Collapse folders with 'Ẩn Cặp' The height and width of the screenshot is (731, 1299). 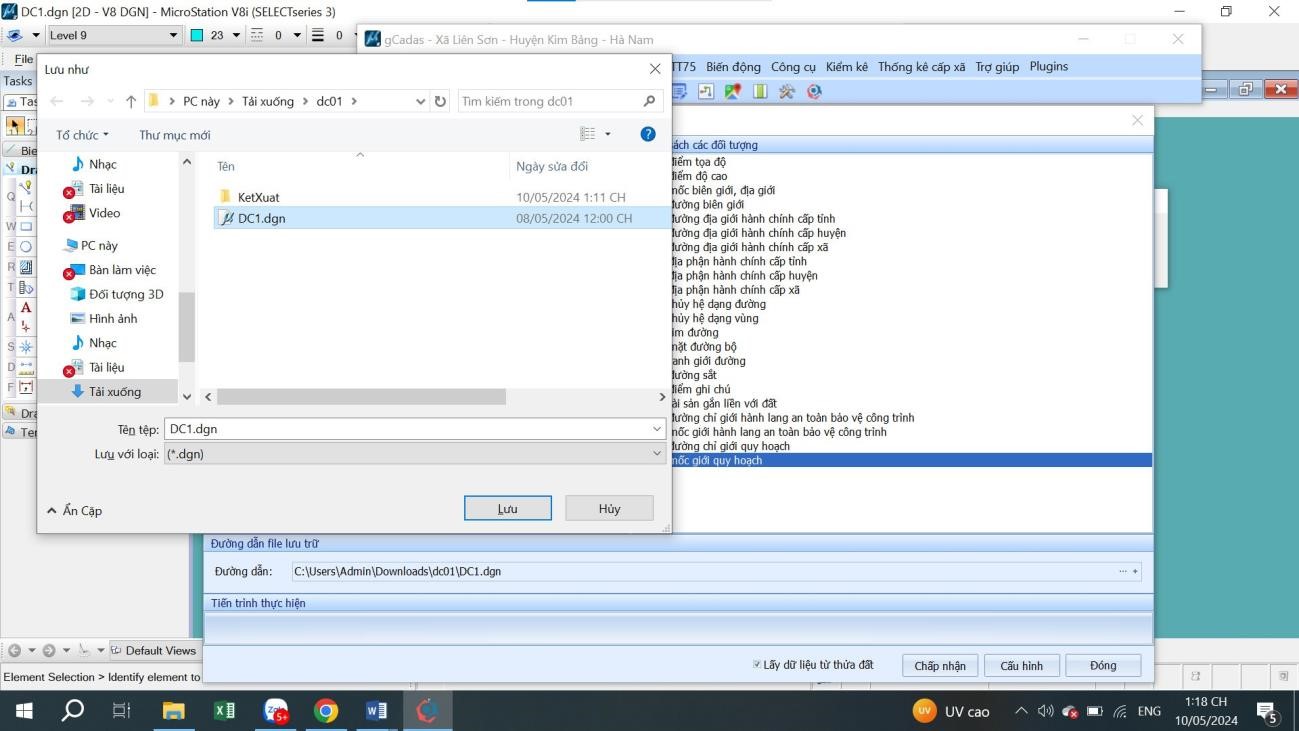pos(75,510)
